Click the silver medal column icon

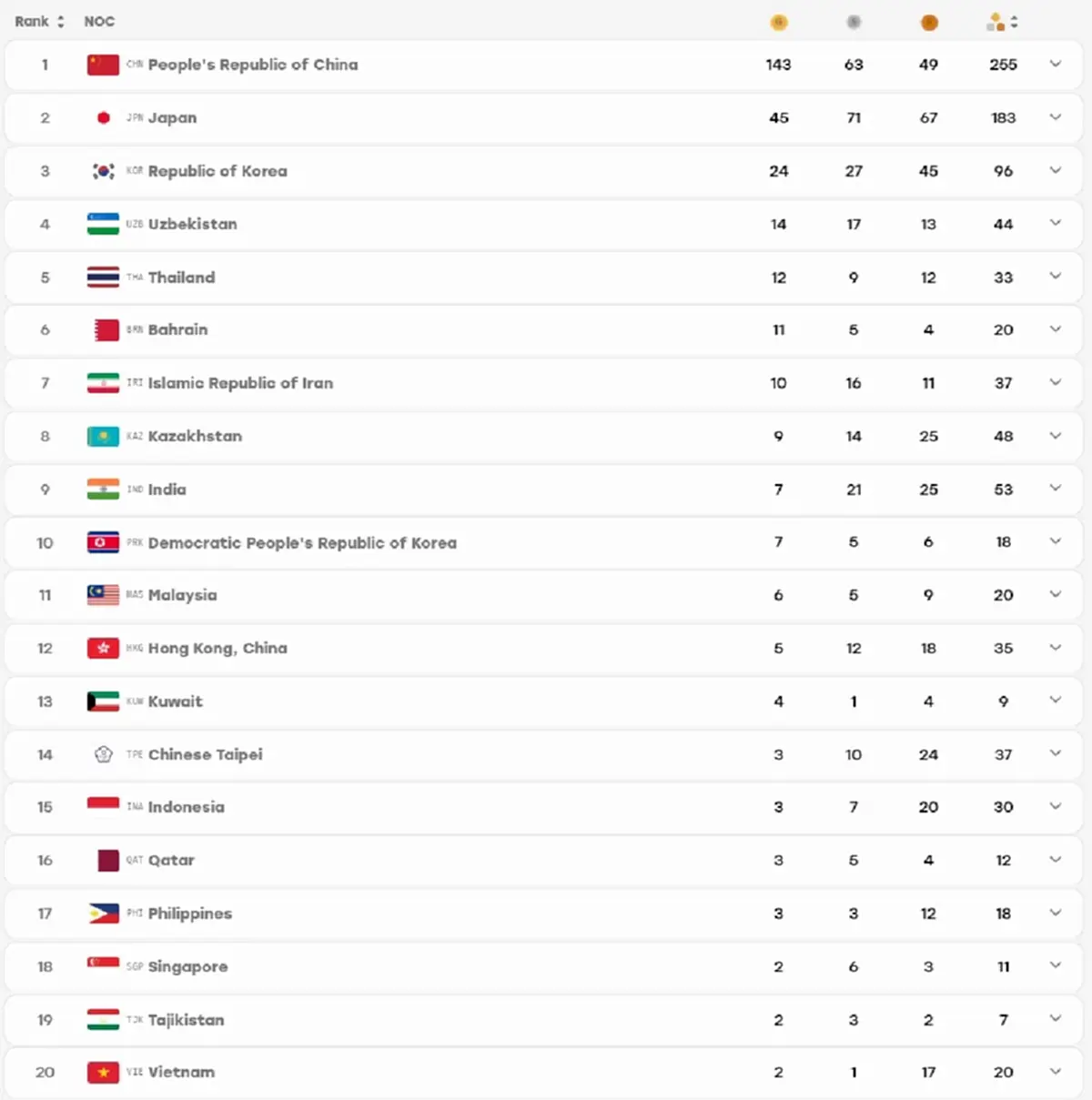pyautogui.click(x=854, y=22)
